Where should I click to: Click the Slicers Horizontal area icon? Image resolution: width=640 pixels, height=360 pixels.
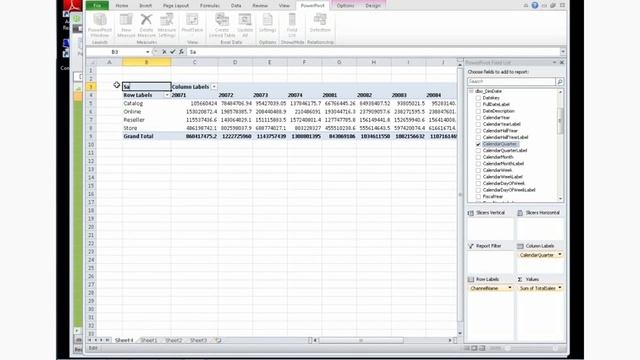(520, 213)
